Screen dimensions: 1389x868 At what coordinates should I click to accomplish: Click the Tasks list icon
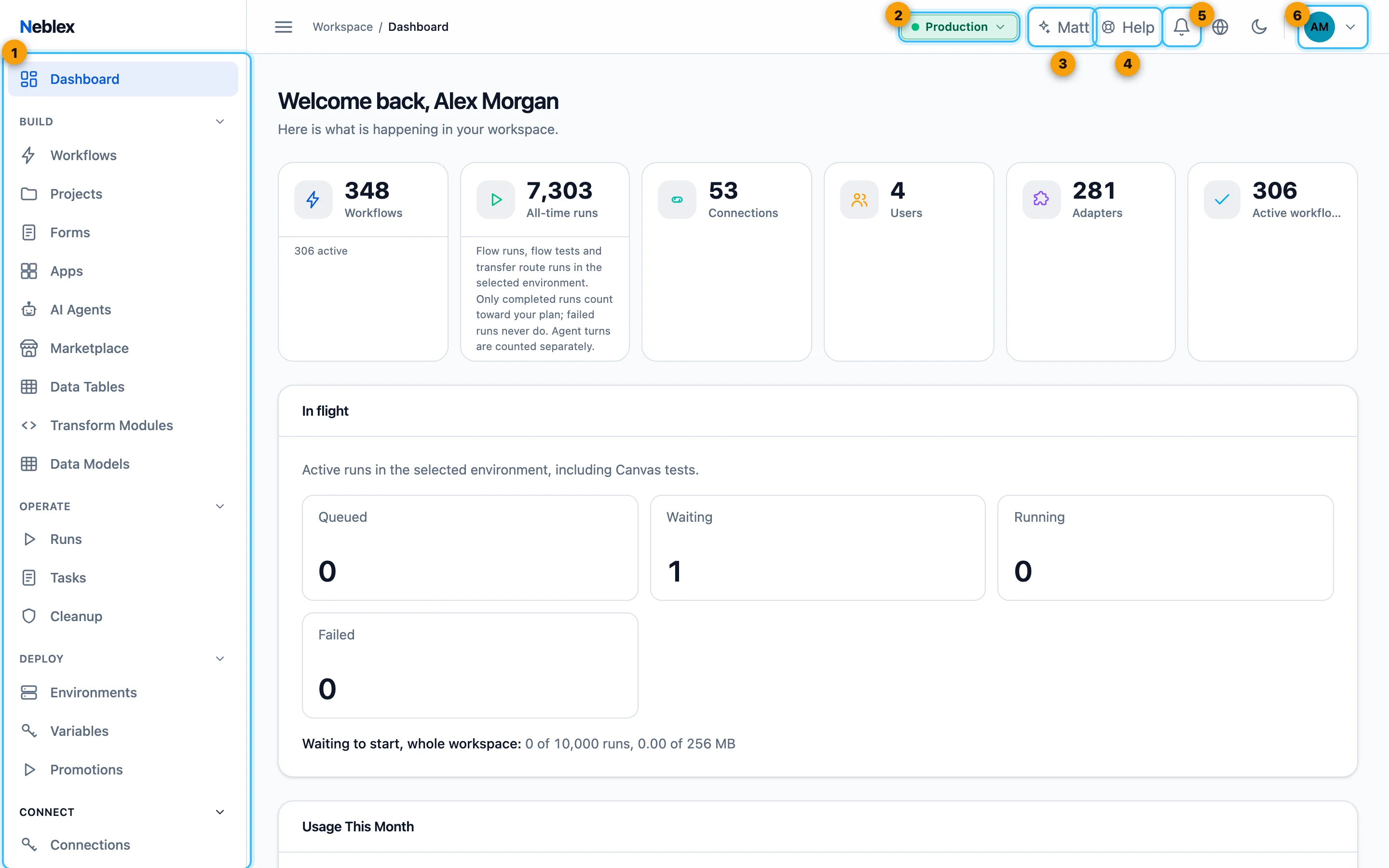pos(29,578)
